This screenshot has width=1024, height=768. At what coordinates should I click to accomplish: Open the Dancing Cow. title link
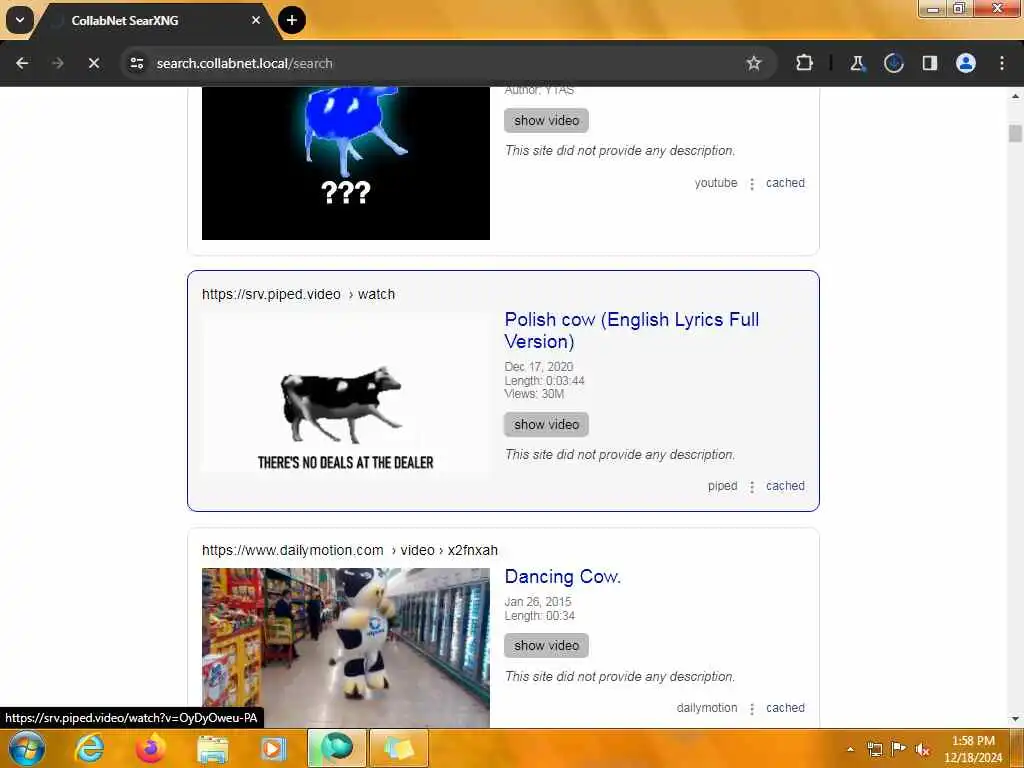[562, 577]
